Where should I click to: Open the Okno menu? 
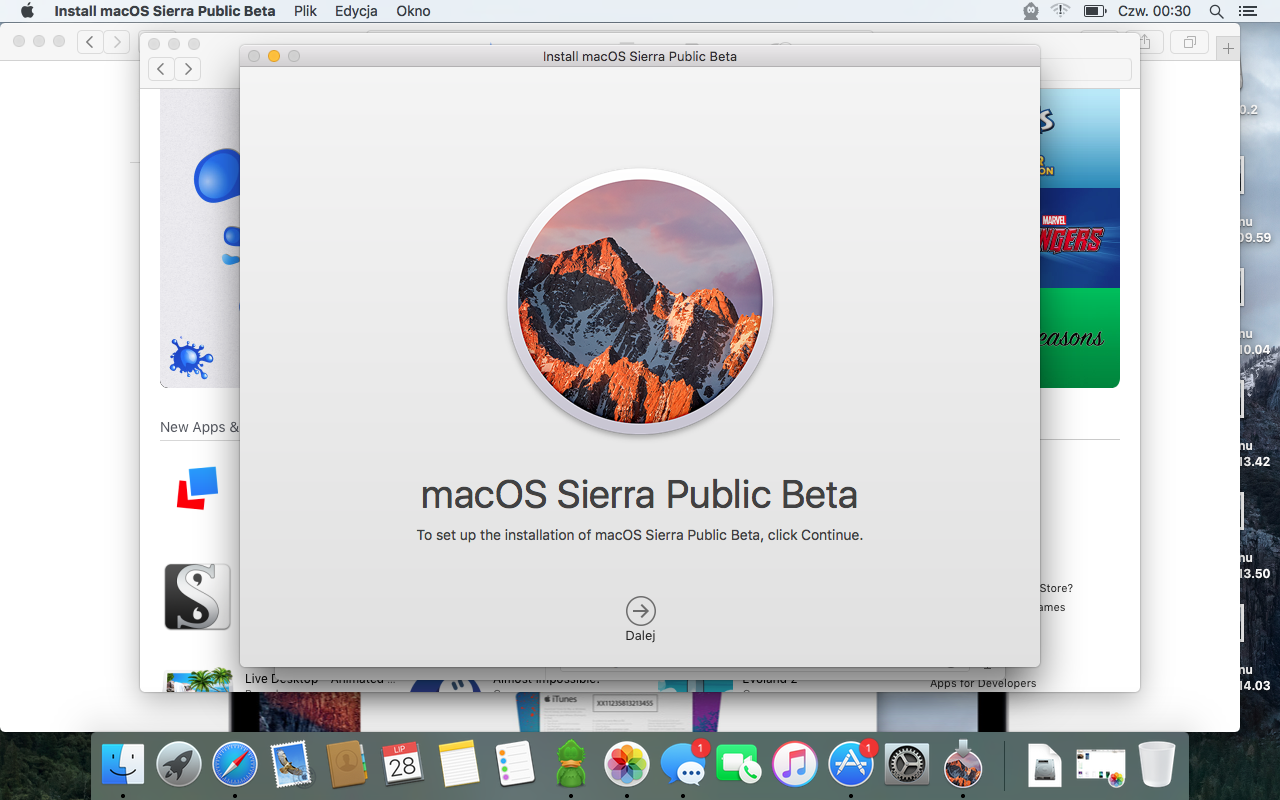413,11
